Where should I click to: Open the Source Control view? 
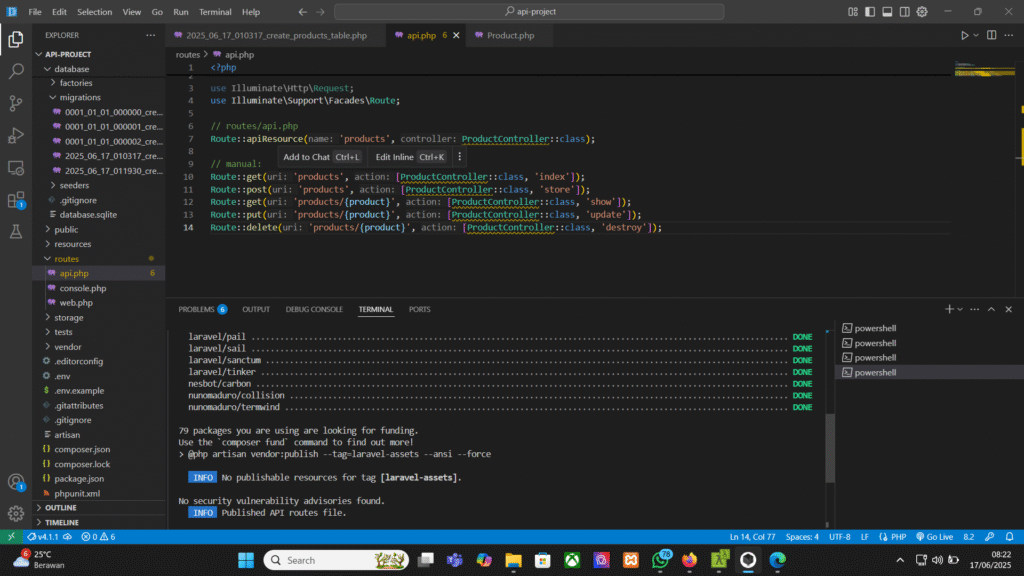[x=16, y=104]
